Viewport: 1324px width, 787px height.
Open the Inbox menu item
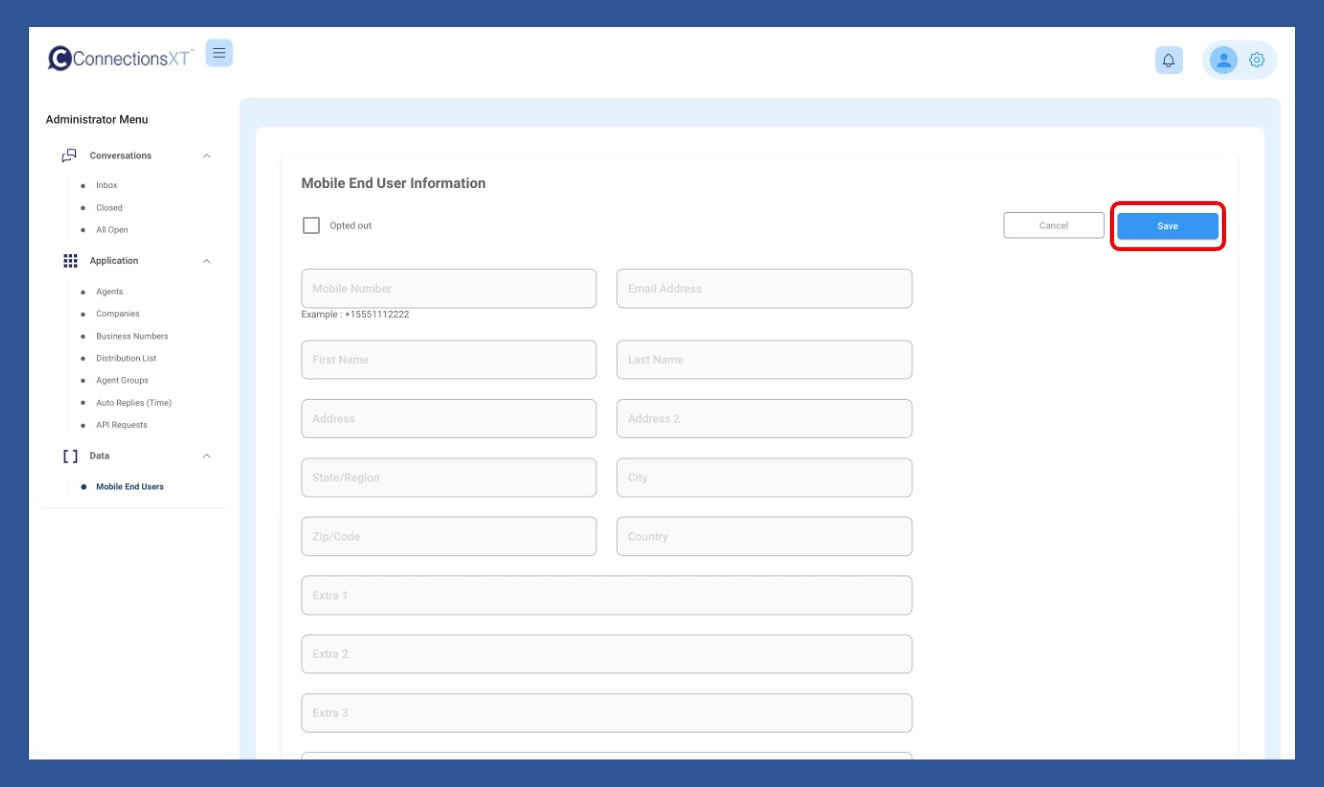106,186
